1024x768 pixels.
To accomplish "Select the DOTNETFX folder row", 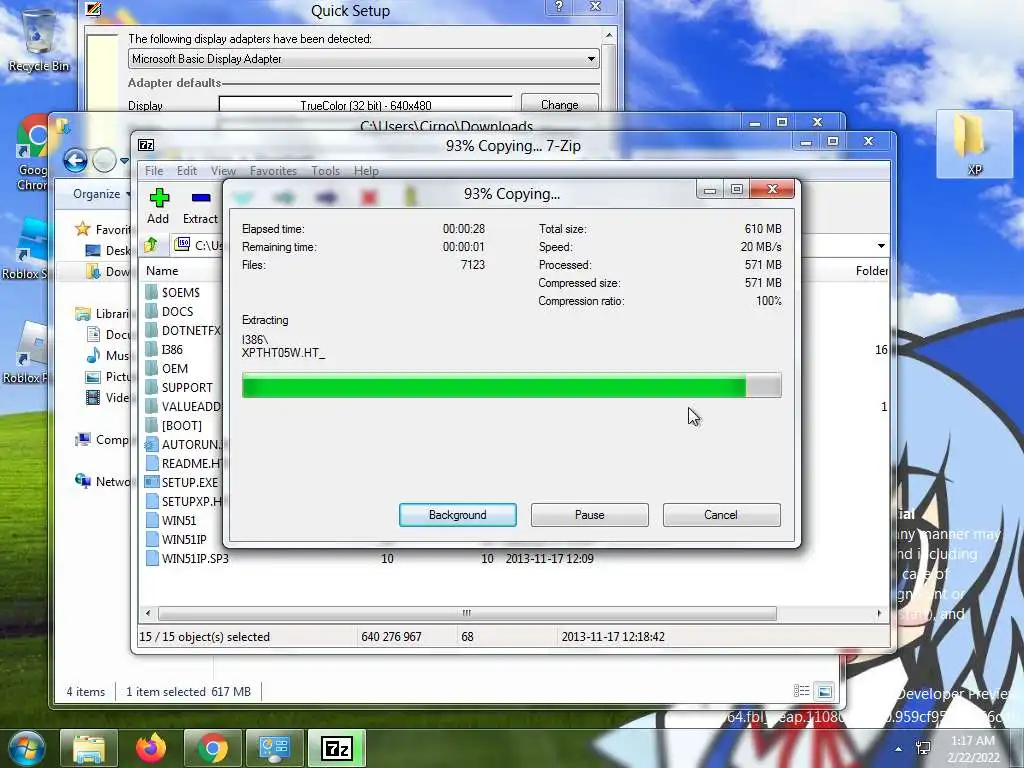I will click(x=191, y=330).
